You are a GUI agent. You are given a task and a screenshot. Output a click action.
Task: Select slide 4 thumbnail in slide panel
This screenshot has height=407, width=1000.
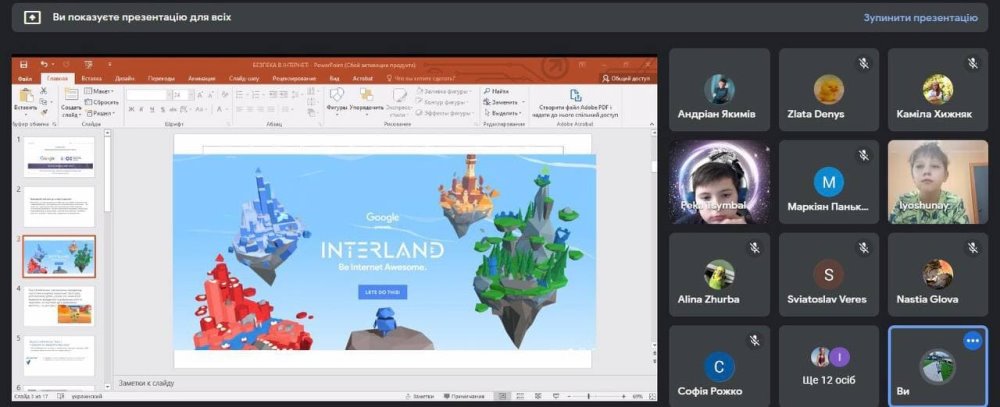click(x=59, y=306)
